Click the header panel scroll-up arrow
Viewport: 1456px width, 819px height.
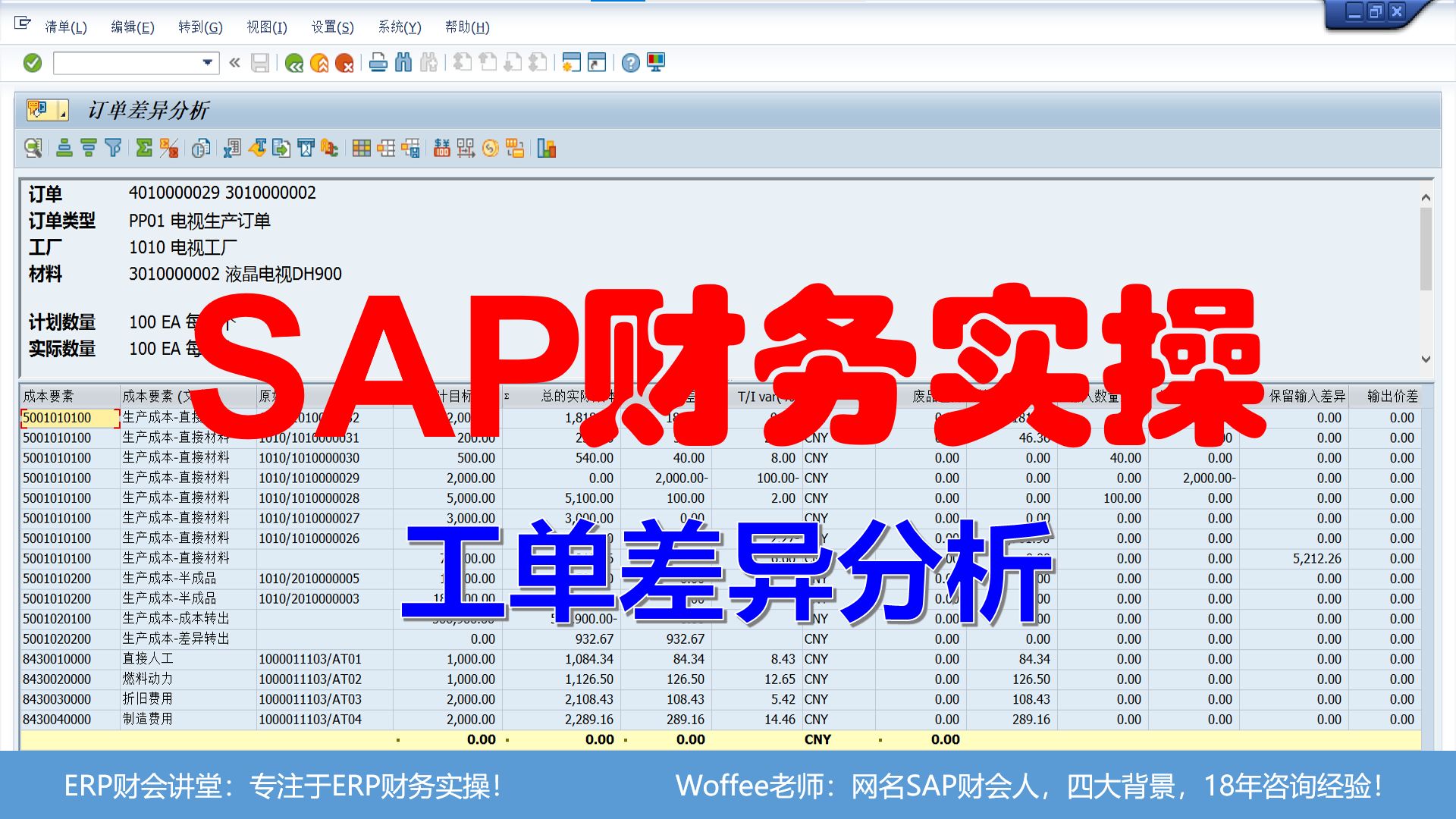click(1426, 197)
